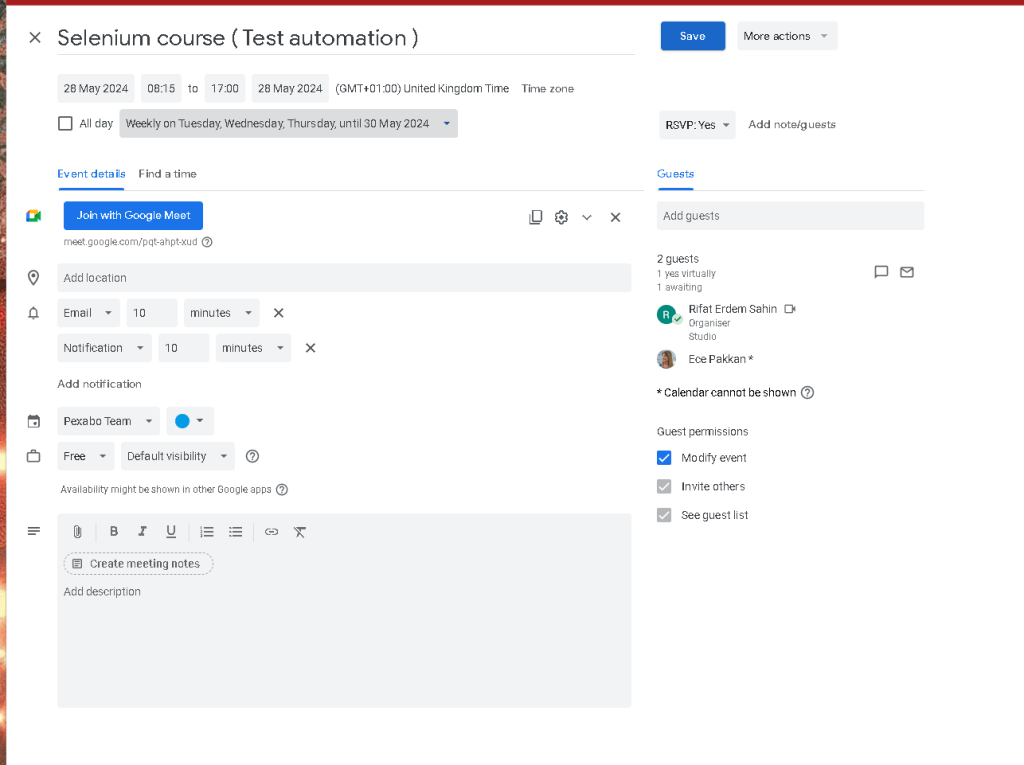Open help for Calendar cannot be shown

click(x=807, y=393)
